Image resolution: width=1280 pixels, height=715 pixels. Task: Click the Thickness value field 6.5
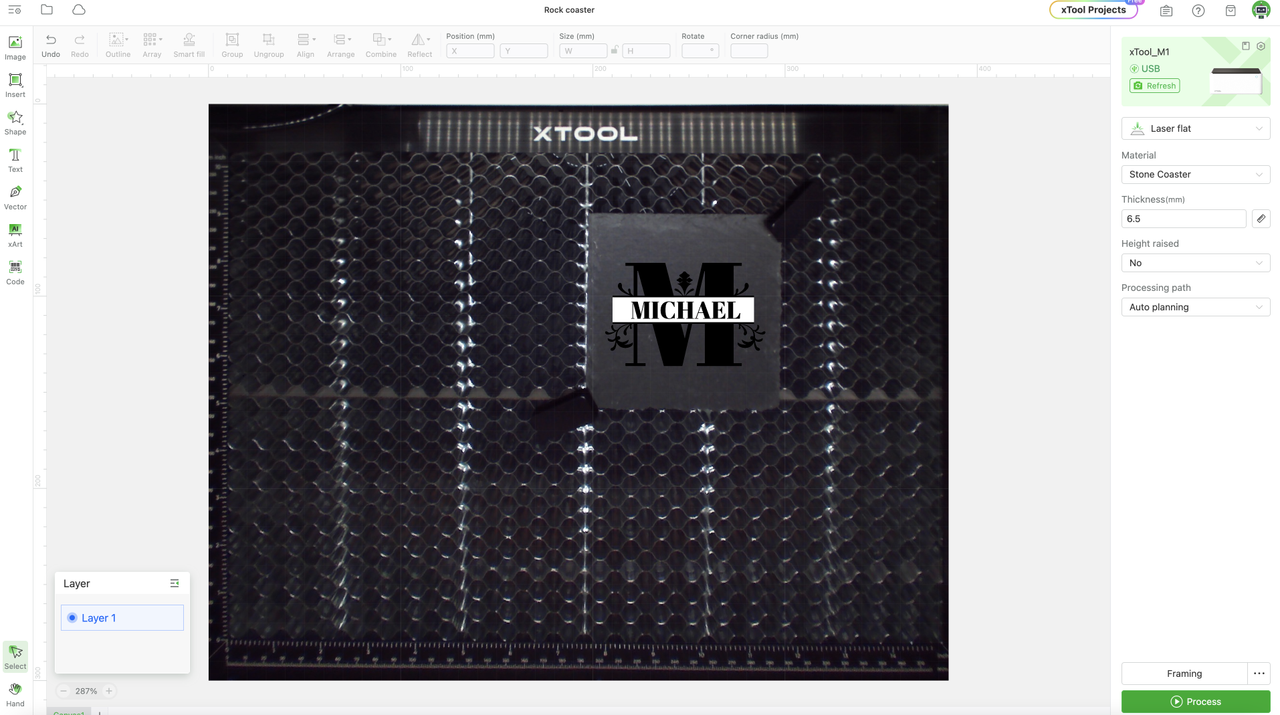pos(1184,218)
